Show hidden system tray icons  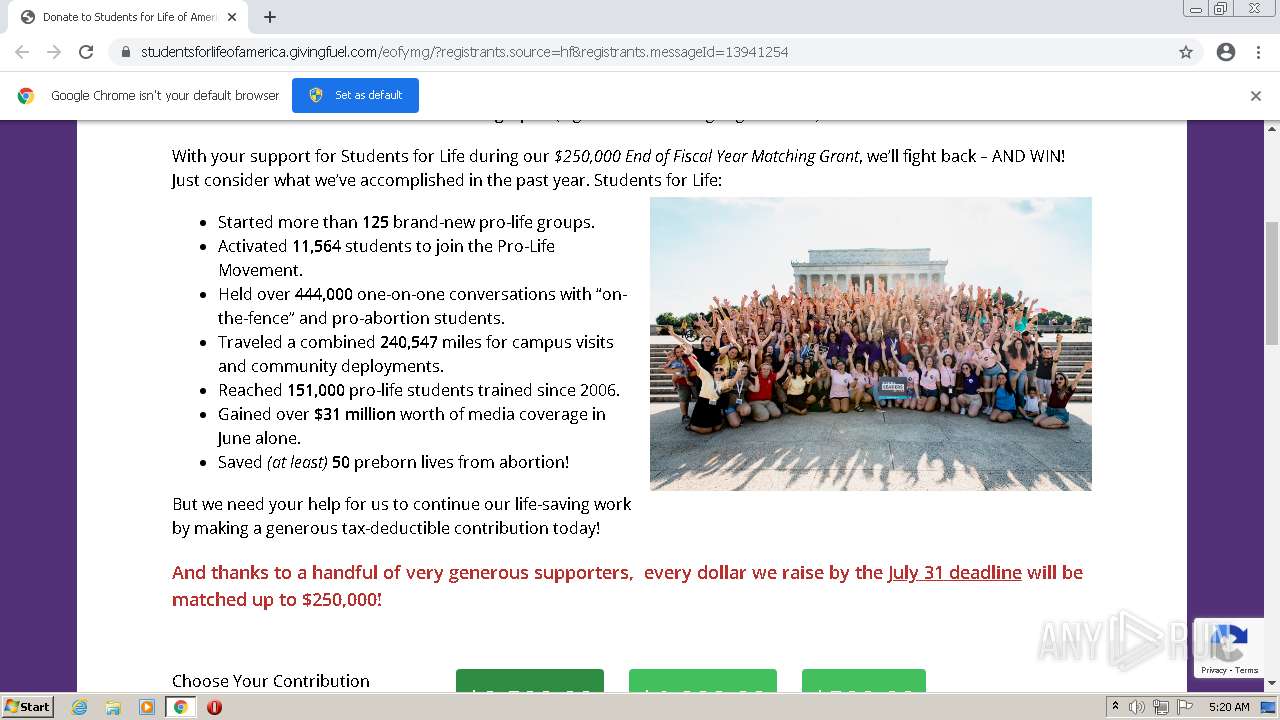pos(1115,707)
